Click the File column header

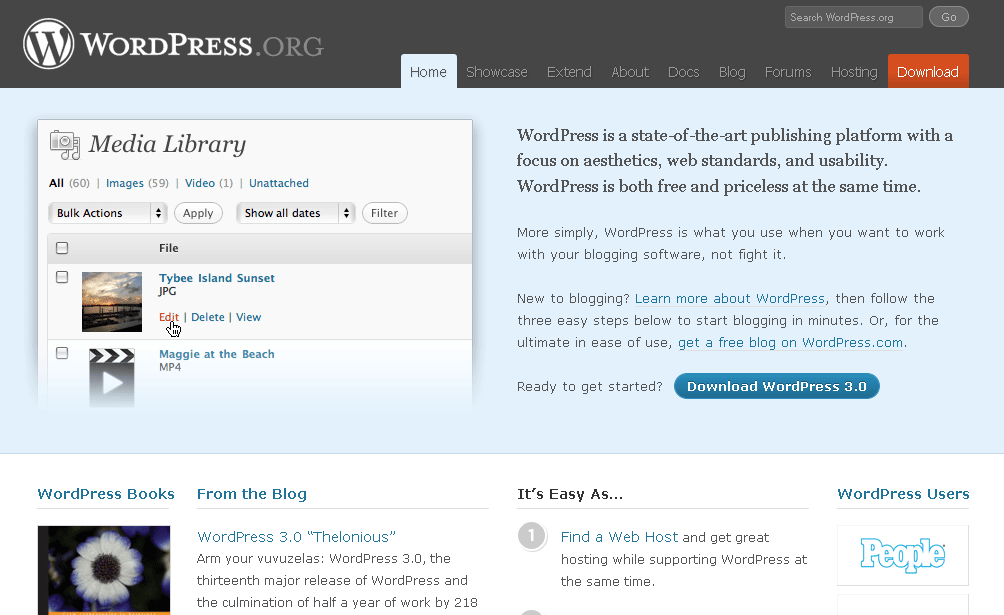(x=169, y=248)
